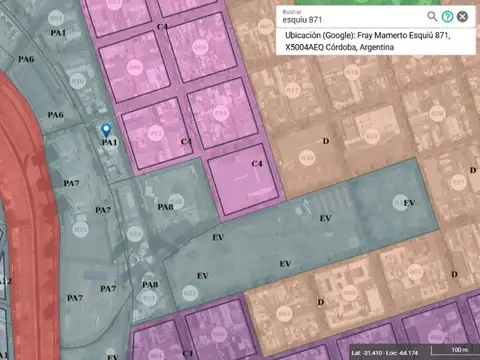Screen dimensions: 480x360
Task: Click parcel circle 004 in lower zone D
Action: pos(349,292)
